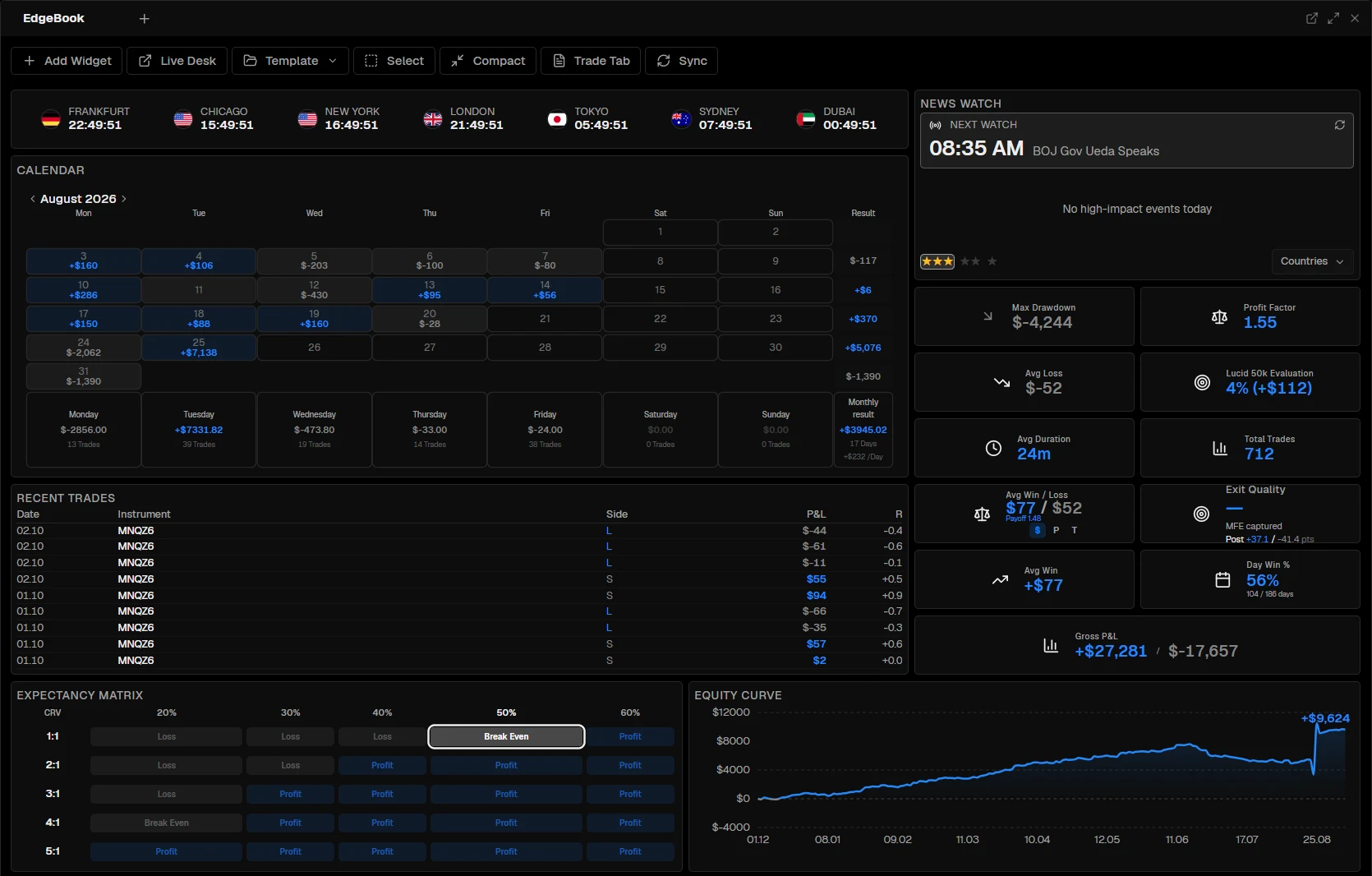Click the Tuesday summary +$7331.82
The image size is (1372, 876).
199,430
